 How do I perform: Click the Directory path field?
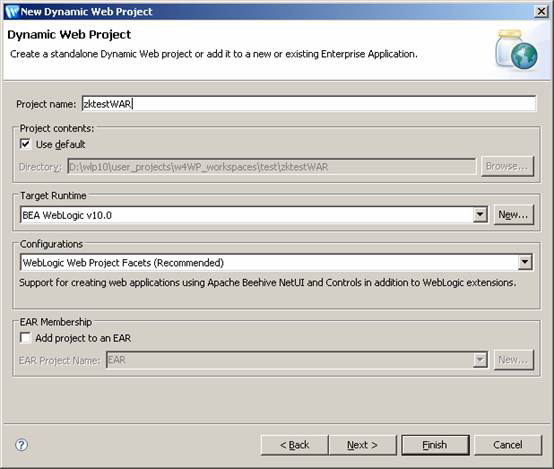[x=271, y=166]
